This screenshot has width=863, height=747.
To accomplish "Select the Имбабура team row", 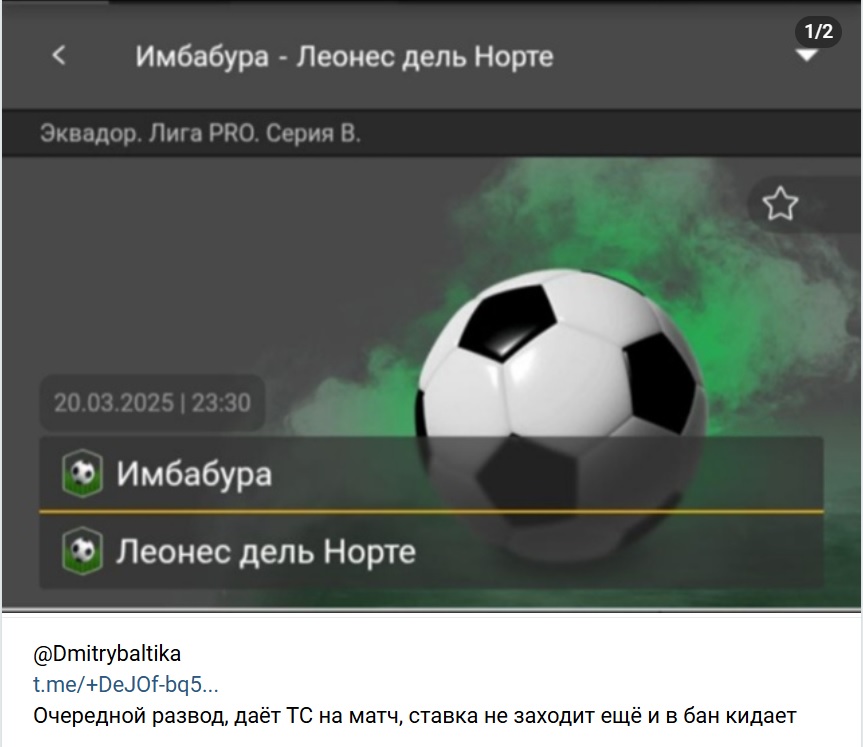I will tap(431, 473).
